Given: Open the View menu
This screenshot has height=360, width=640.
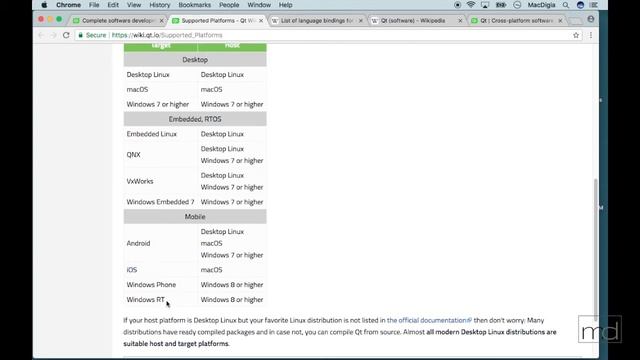Looking at the screenshot, I should coord(133,5).
